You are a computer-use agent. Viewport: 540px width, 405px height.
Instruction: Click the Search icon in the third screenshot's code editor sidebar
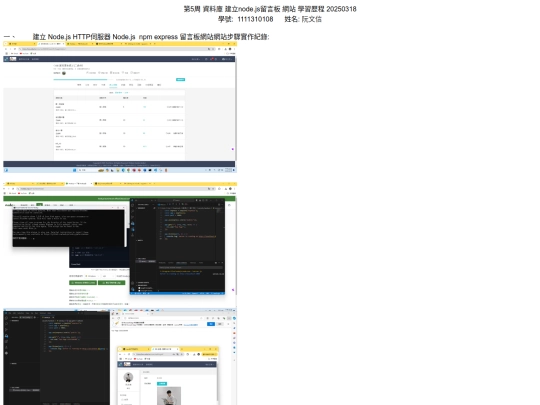[x=7, y=324]
